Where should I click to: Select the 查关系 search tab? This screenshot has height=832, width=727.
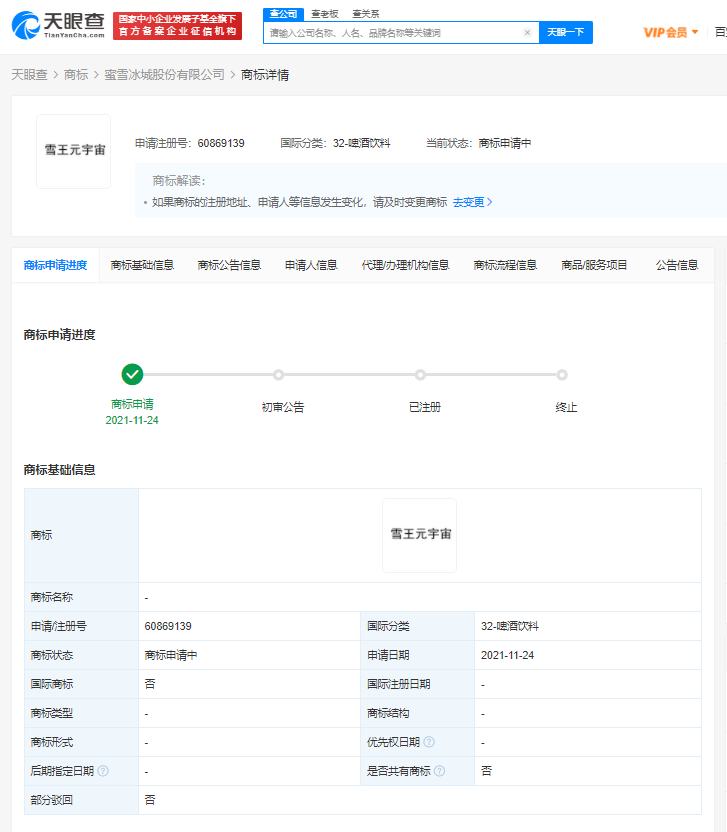pyautogui.click(x=366, y=14)
